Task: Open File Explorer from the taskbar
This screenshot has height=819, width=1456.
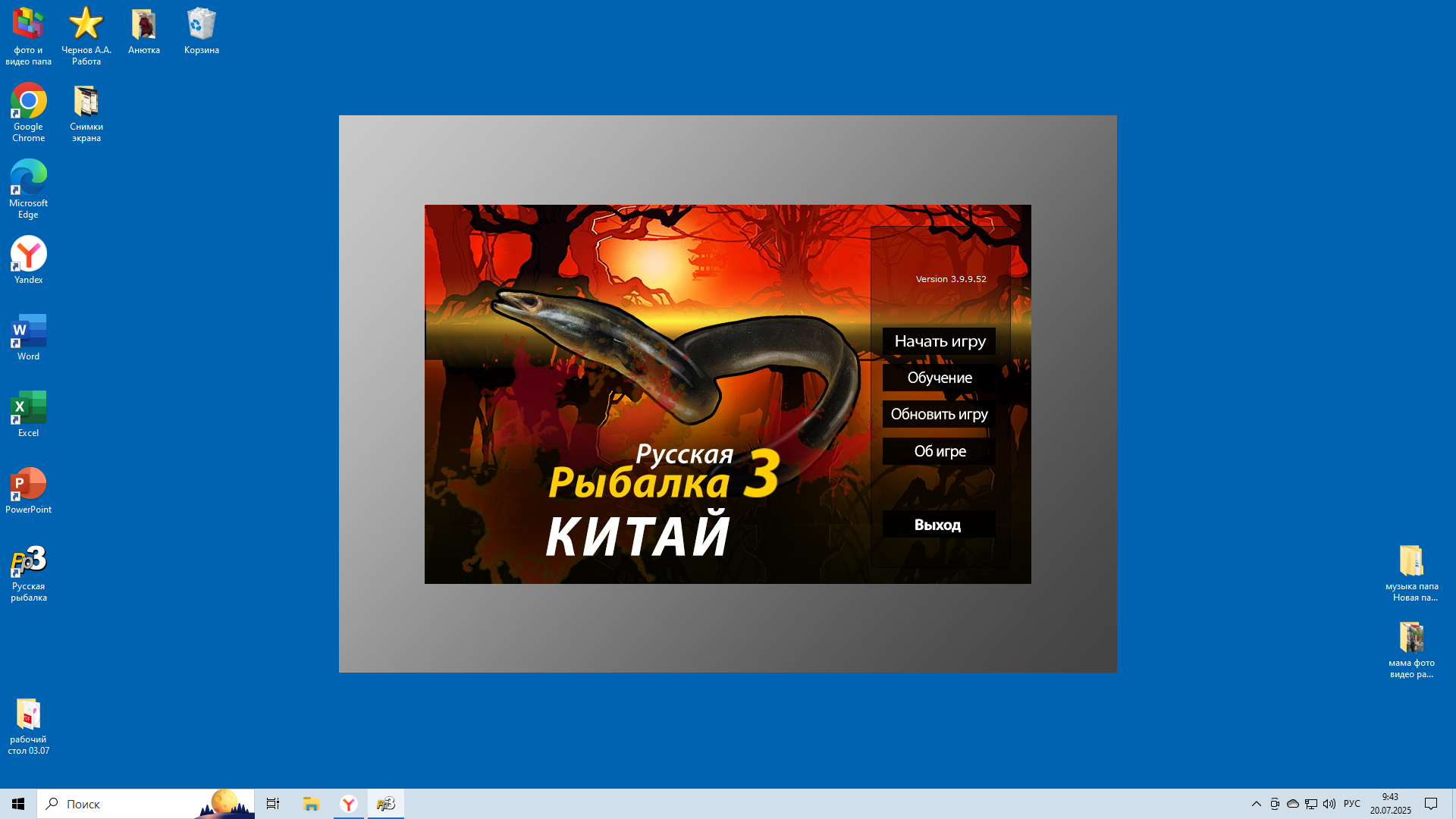Action: [311, 804]
